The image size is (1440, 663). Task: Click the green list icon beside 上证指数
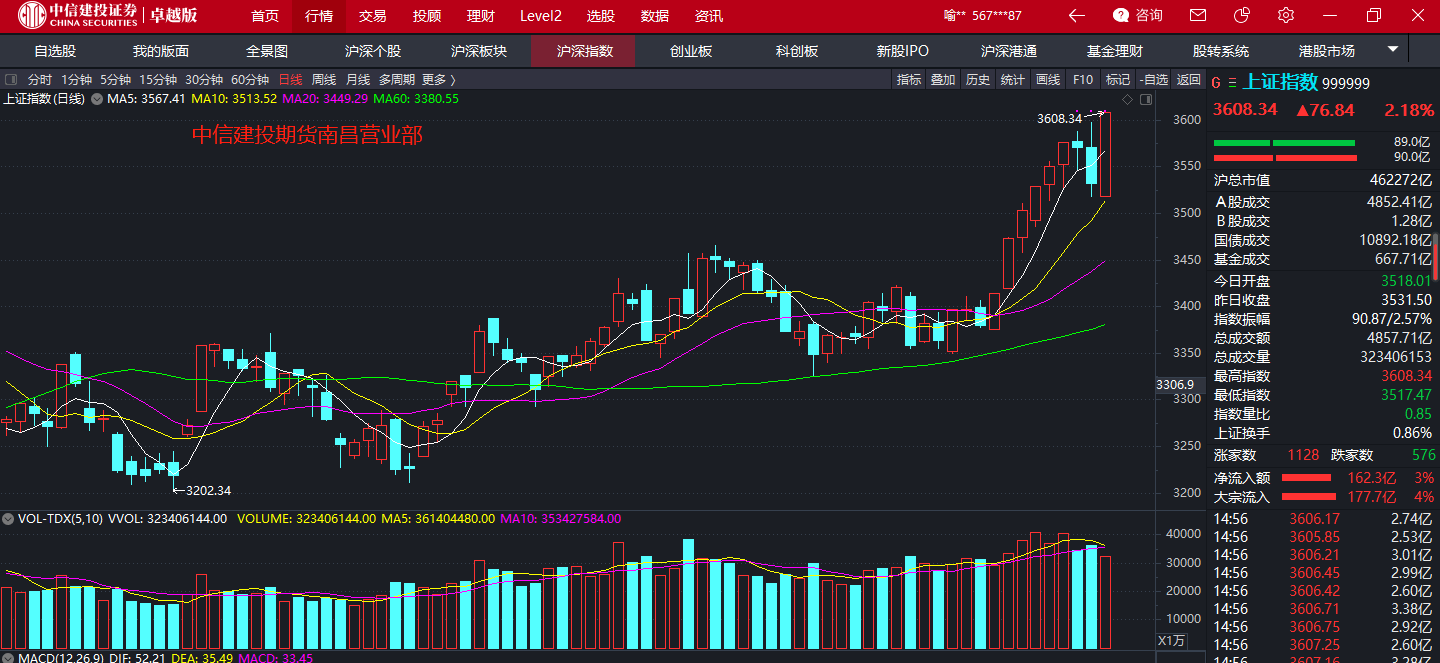pos(1232,83)
